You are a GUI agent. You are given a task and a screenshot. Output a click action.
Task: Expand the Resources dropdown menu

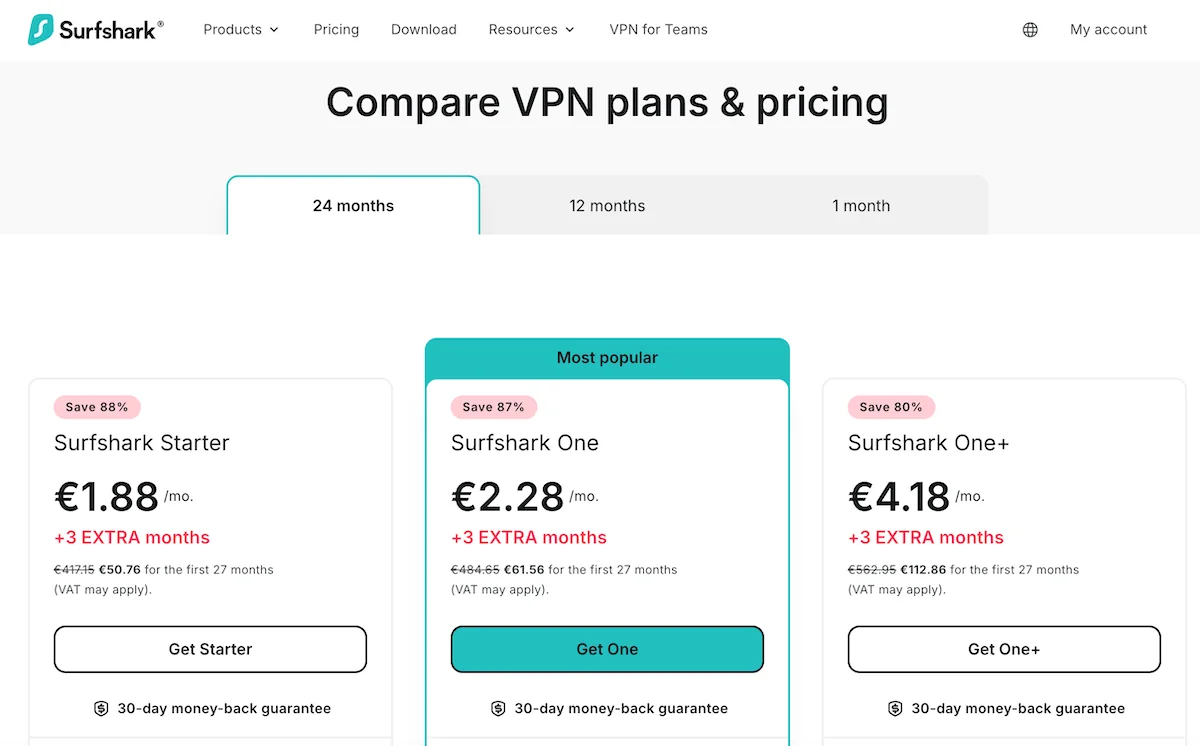coord(531,30)
